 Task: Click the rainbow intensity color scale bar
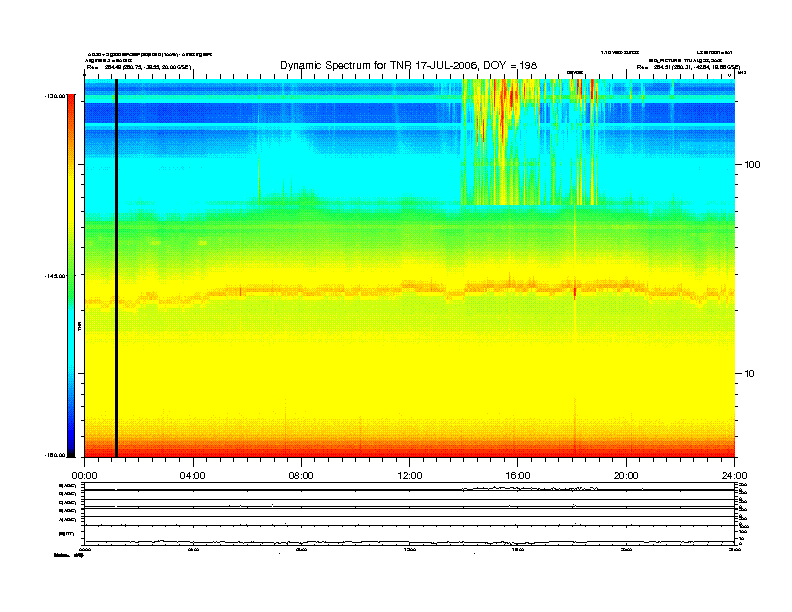(x=71, y=275)
